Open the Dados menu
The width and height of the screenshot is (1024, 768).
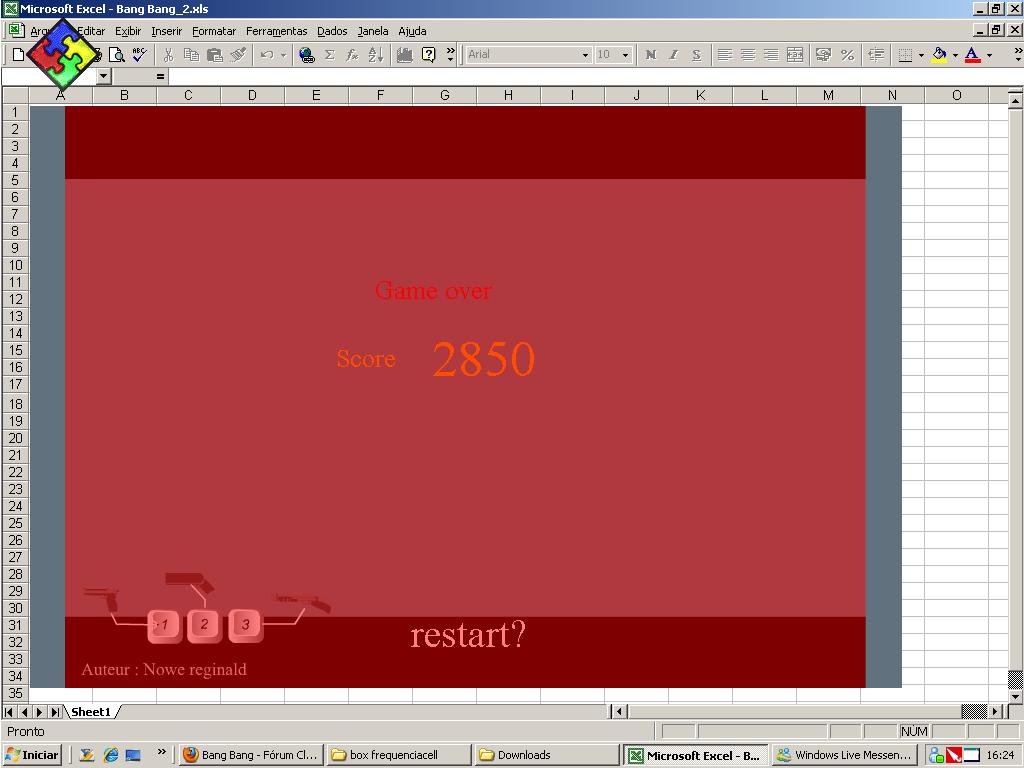point(332,31)
